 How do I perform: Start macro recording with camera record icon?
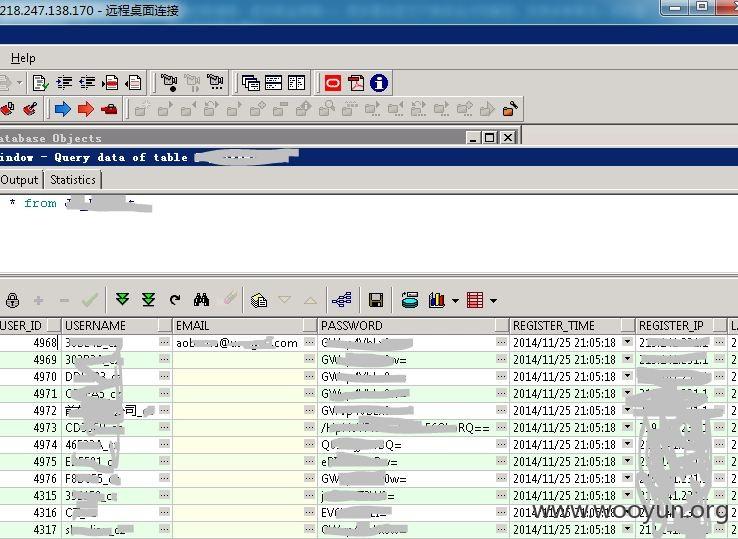tap(168, 83)
